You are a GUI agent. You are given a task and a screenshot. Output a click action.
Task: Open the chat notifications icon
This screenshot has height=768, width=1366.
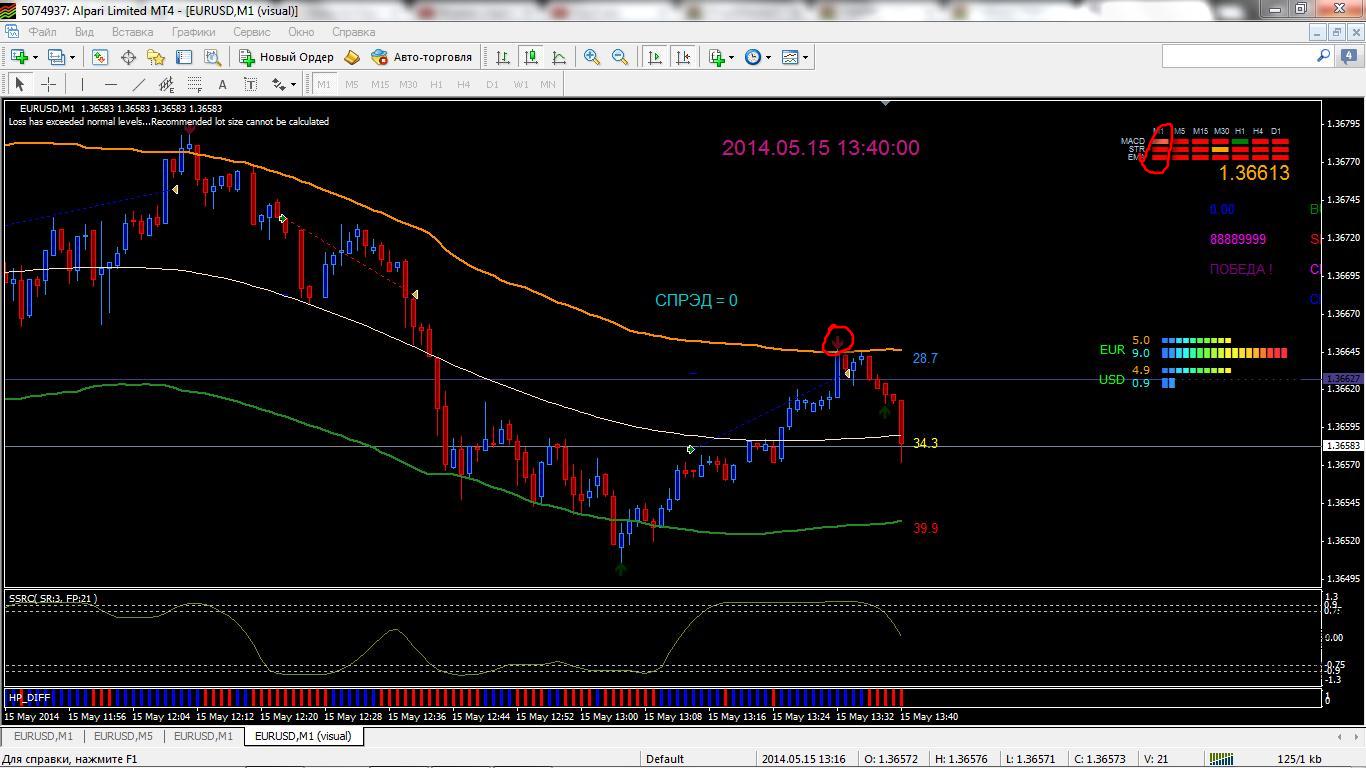(1347, 57)
